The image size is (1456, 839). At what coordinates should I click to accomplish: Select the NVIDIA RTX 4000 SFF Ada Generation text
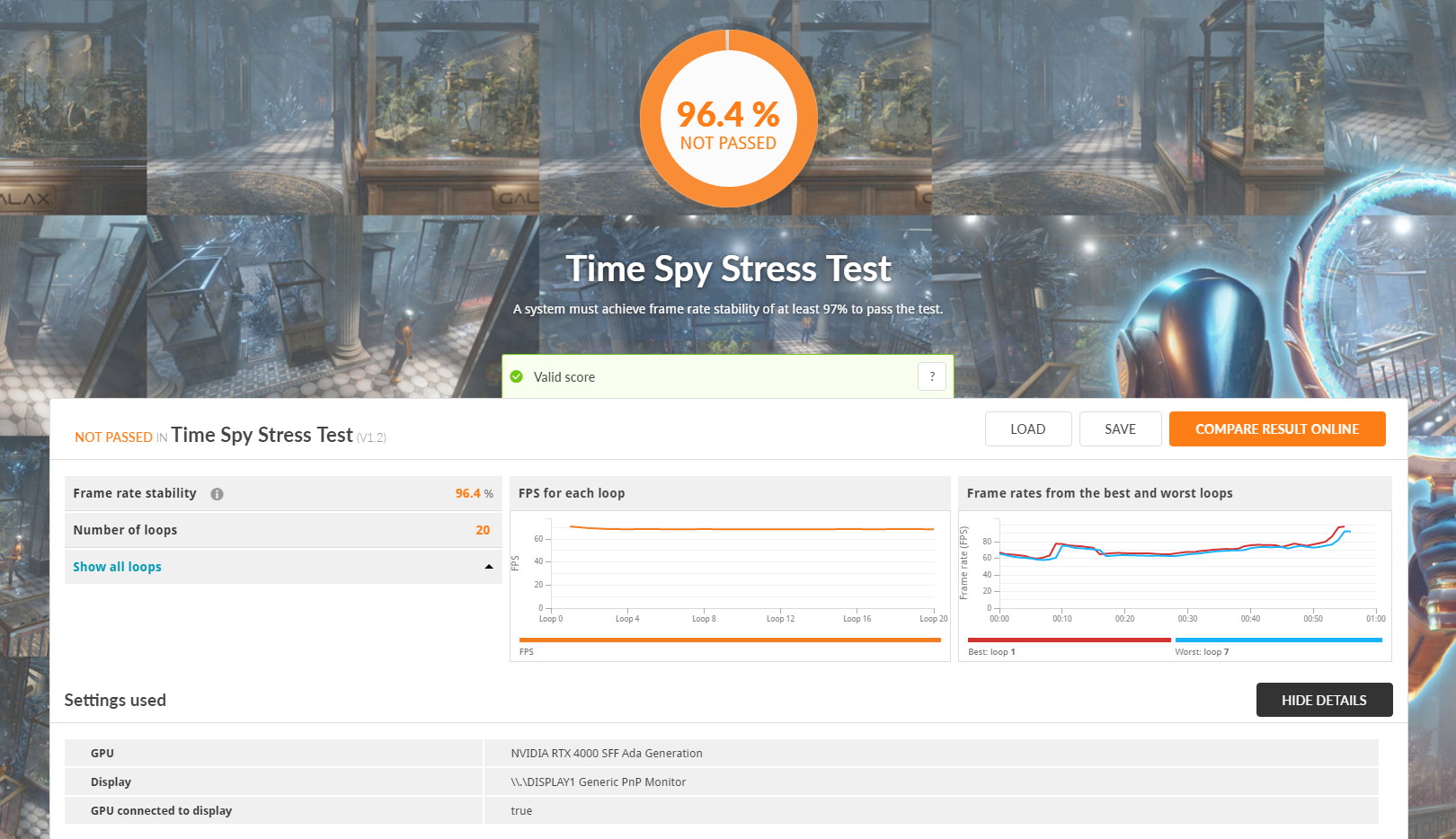[607, 754]
